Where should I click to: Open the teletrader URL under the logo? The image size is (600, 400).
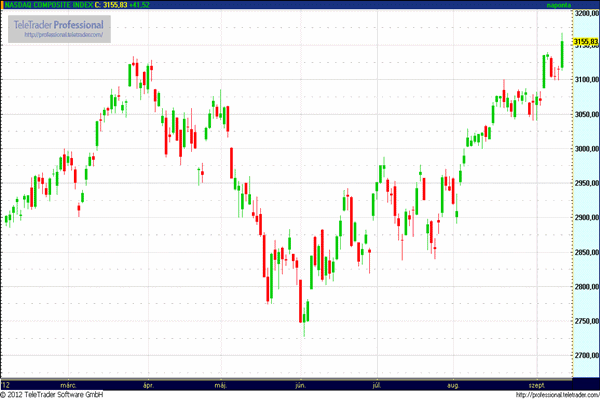click(61, 36)
